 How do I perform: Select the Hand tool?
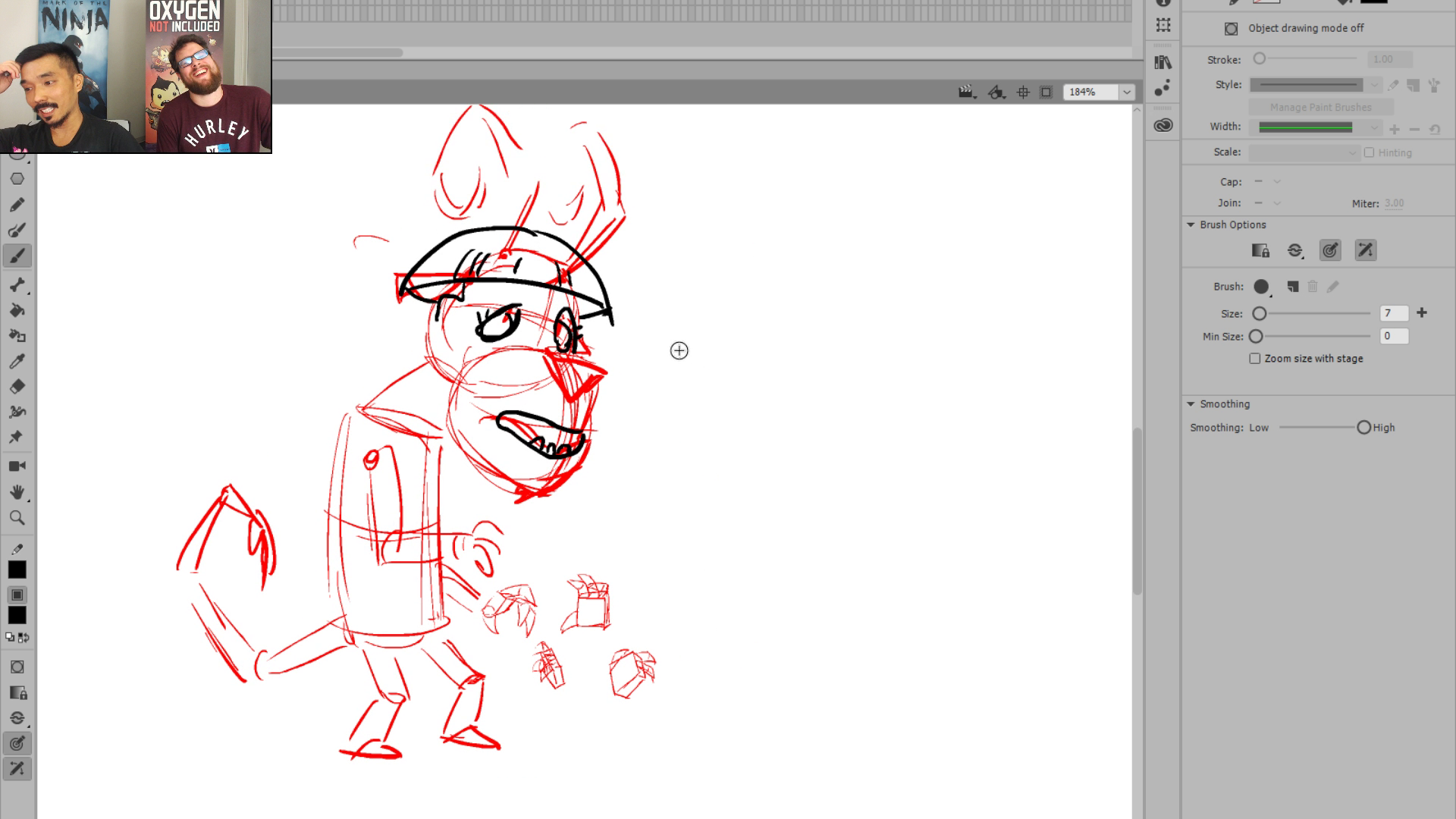17,492
